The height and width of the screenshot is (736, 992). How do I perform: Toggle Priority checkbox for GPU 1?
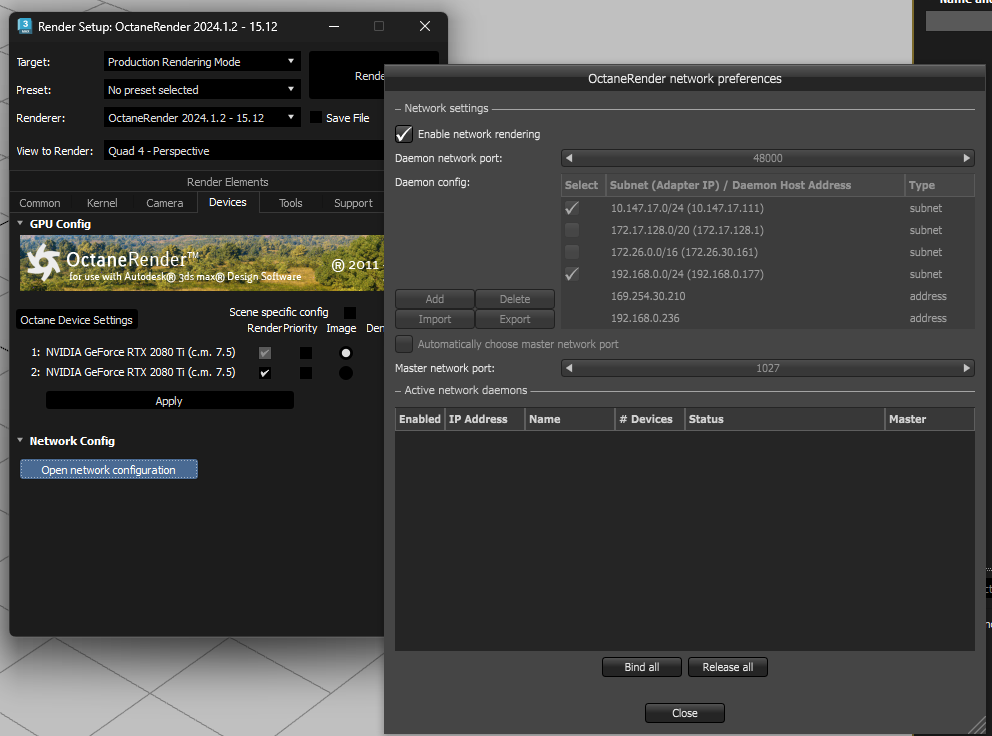point(306,353)
